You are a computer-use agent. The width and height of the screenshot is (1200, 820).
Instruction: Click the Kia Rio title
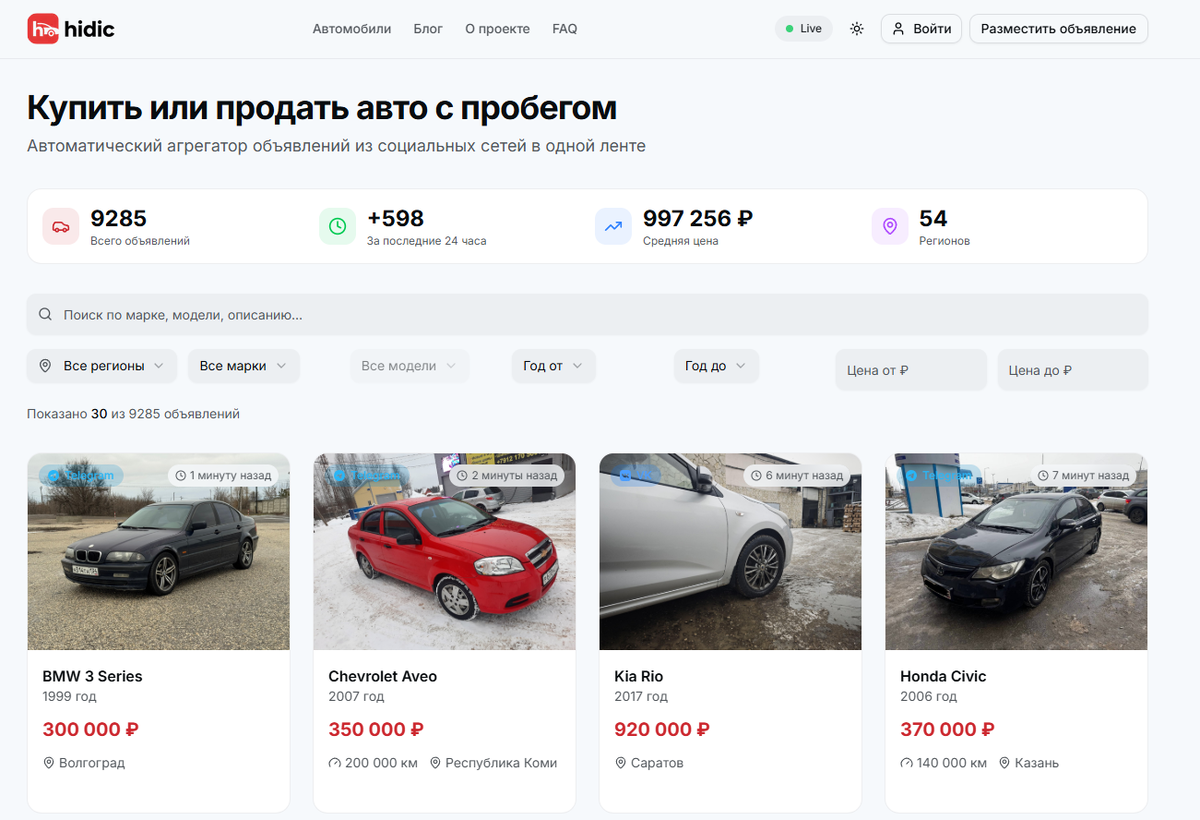point(639,676)
